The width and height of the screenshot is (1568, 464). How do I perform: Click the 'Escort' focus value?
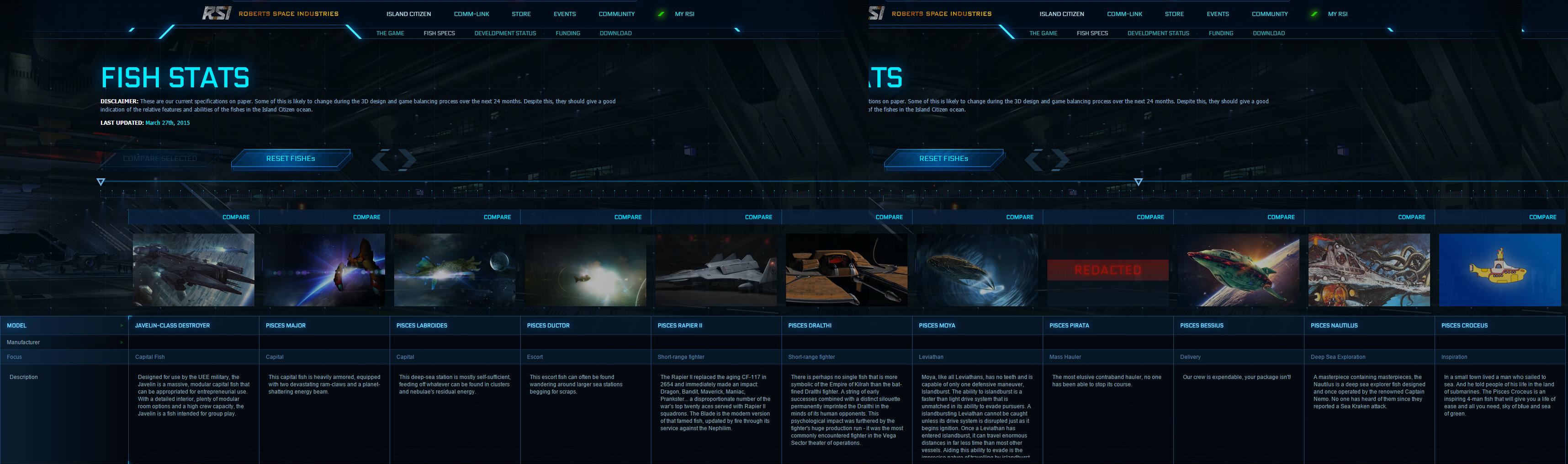(x=535, y=357)
